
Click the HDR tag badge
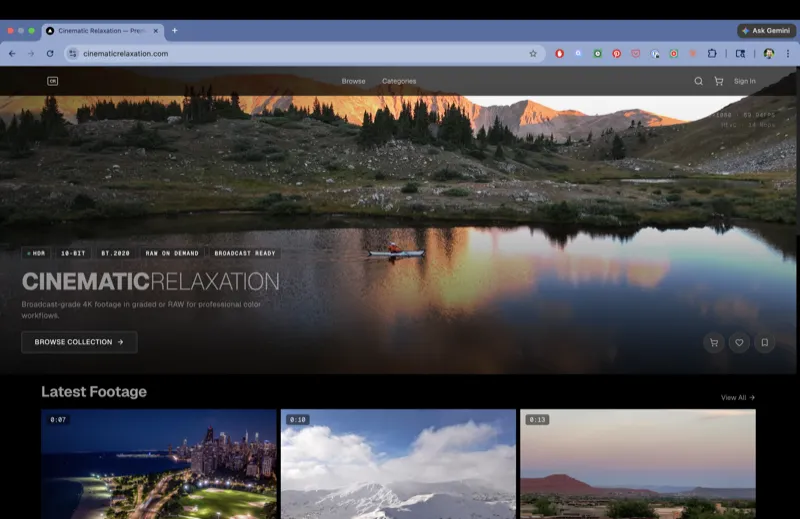[x=36, y=253]
